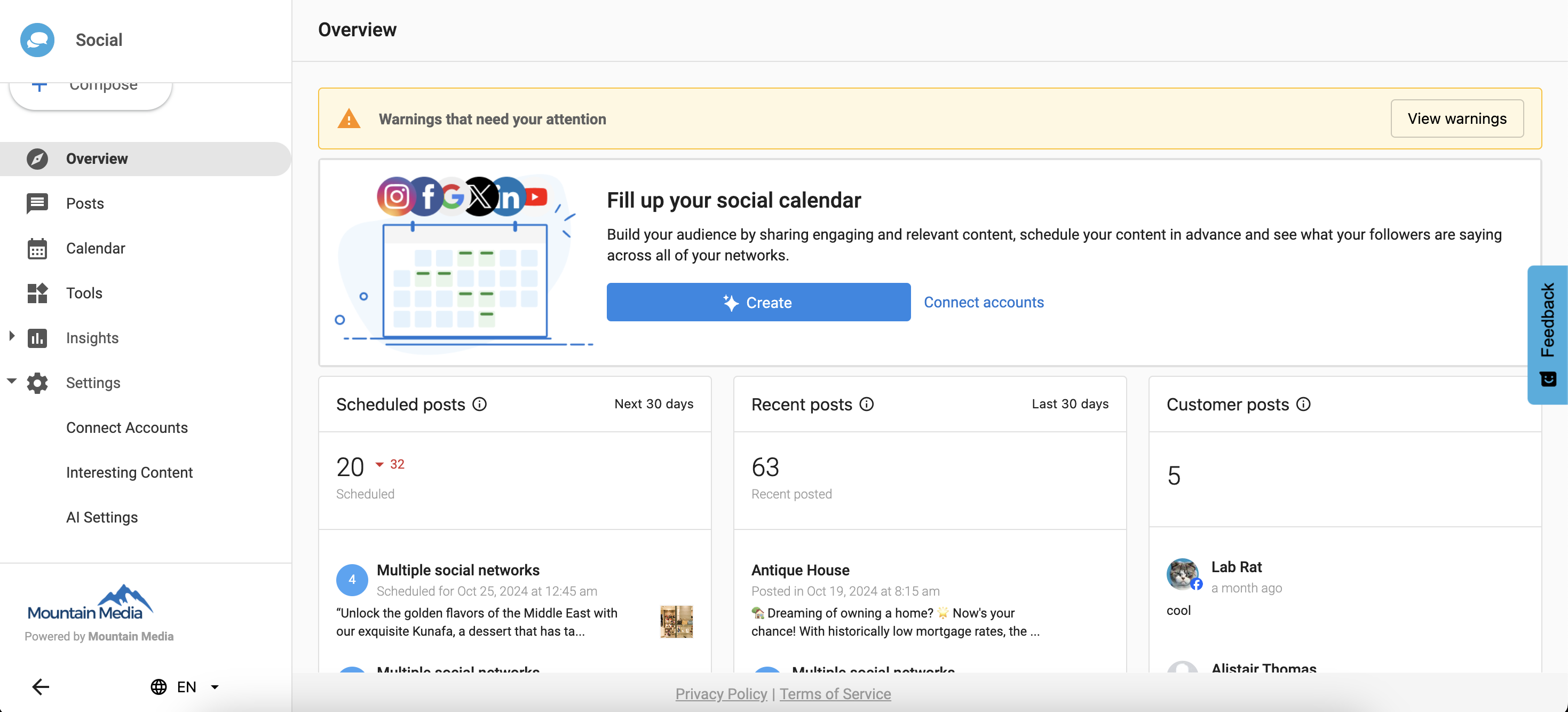Open Connect Accounts settings item
The image size is (1568, 712).
[126, 428]
